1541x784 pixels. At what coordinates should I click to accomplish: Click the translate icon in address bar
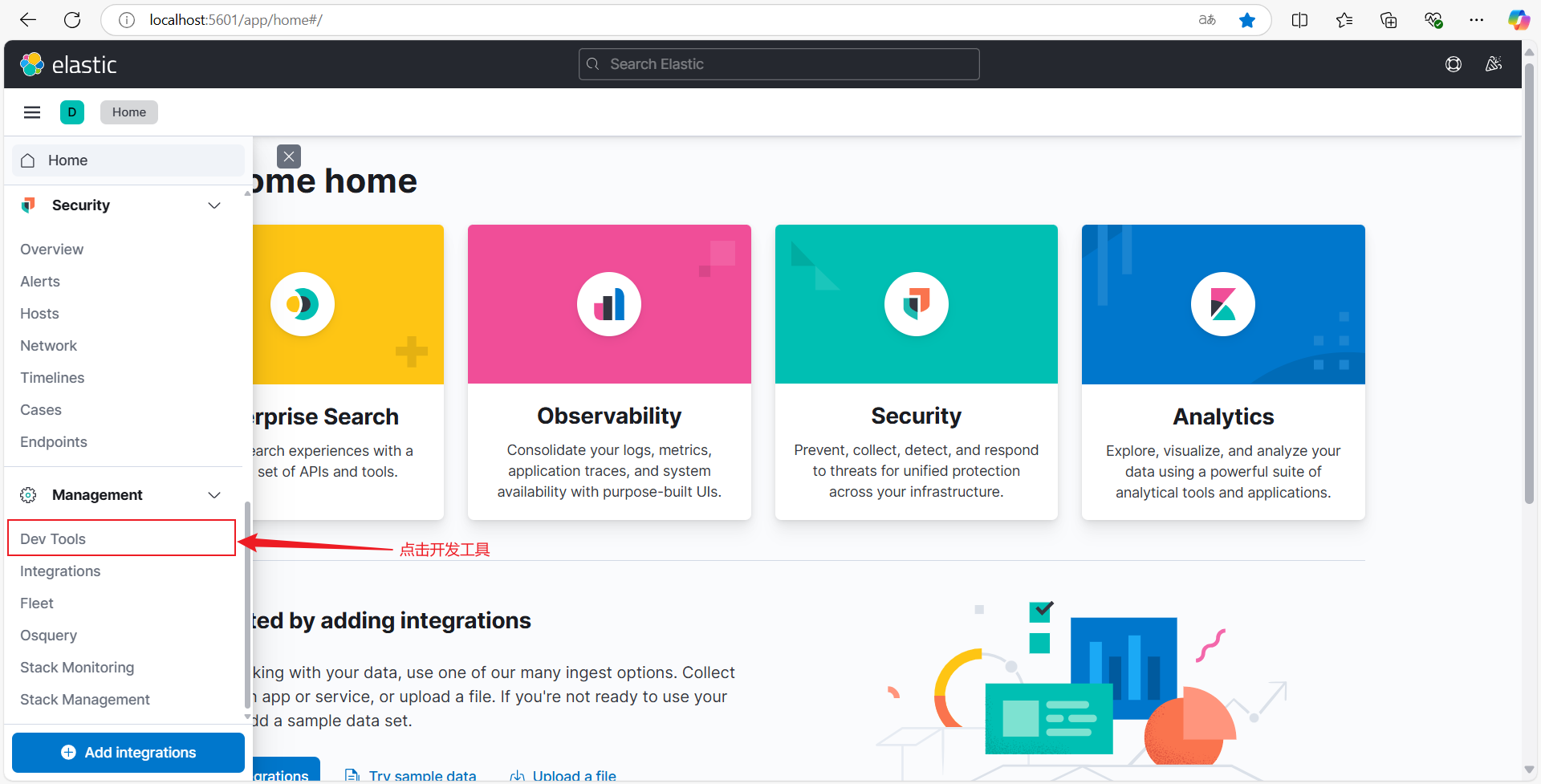pos(1207,20)
